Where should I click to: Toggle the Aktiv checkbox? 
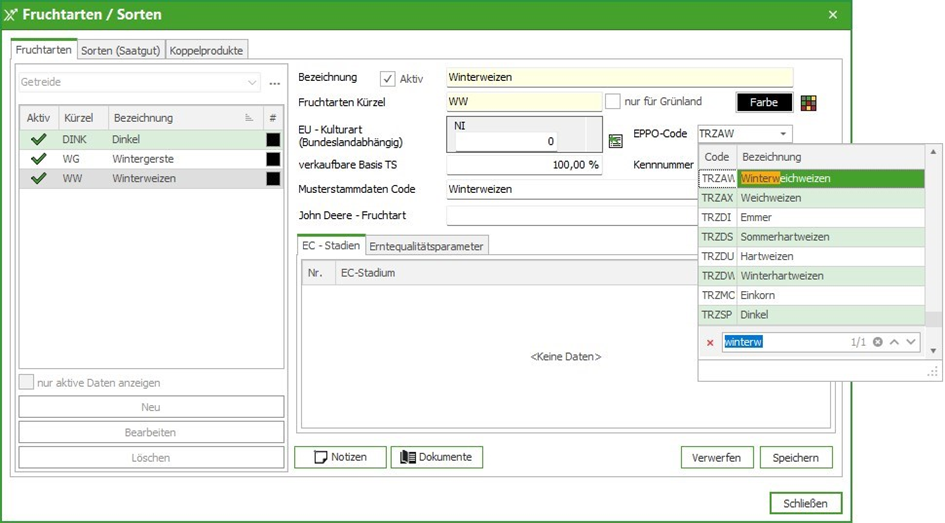point(388,79)
